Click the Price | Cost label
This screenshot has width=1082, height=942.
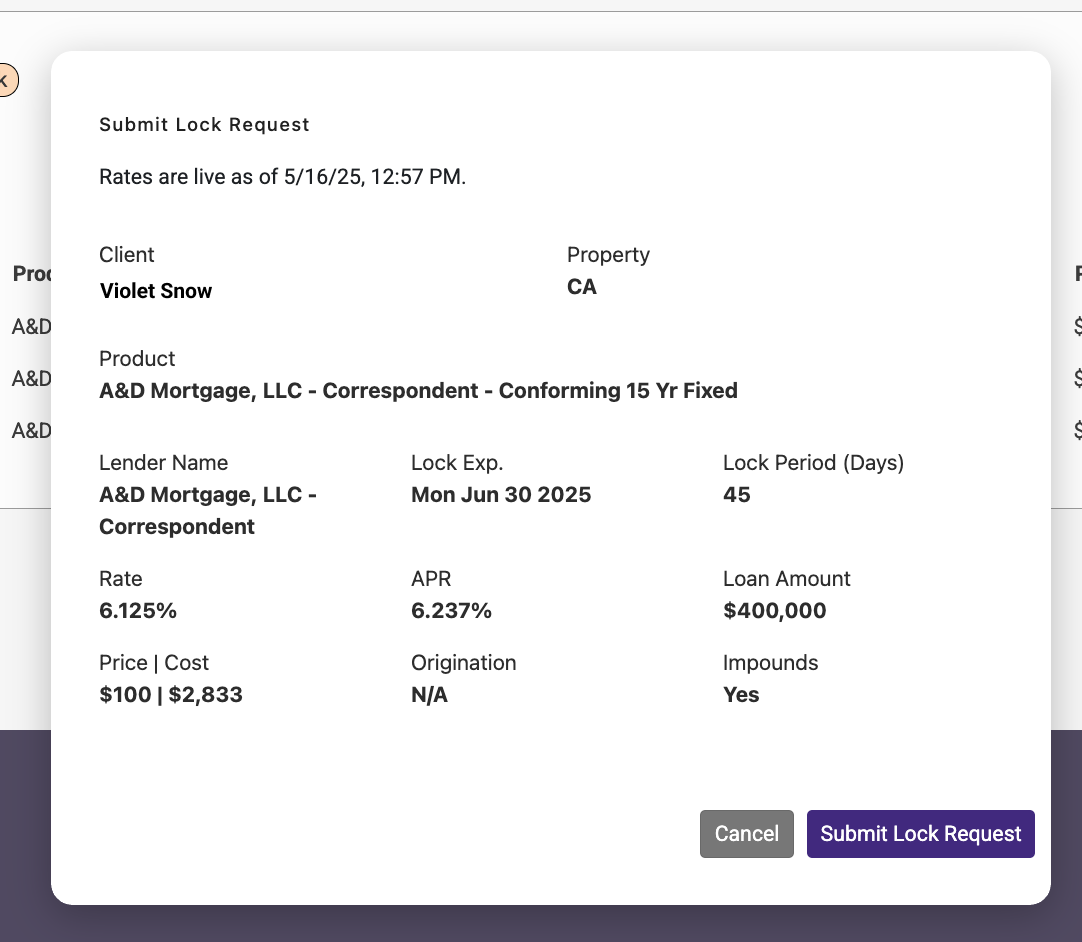tap(154, 663)
